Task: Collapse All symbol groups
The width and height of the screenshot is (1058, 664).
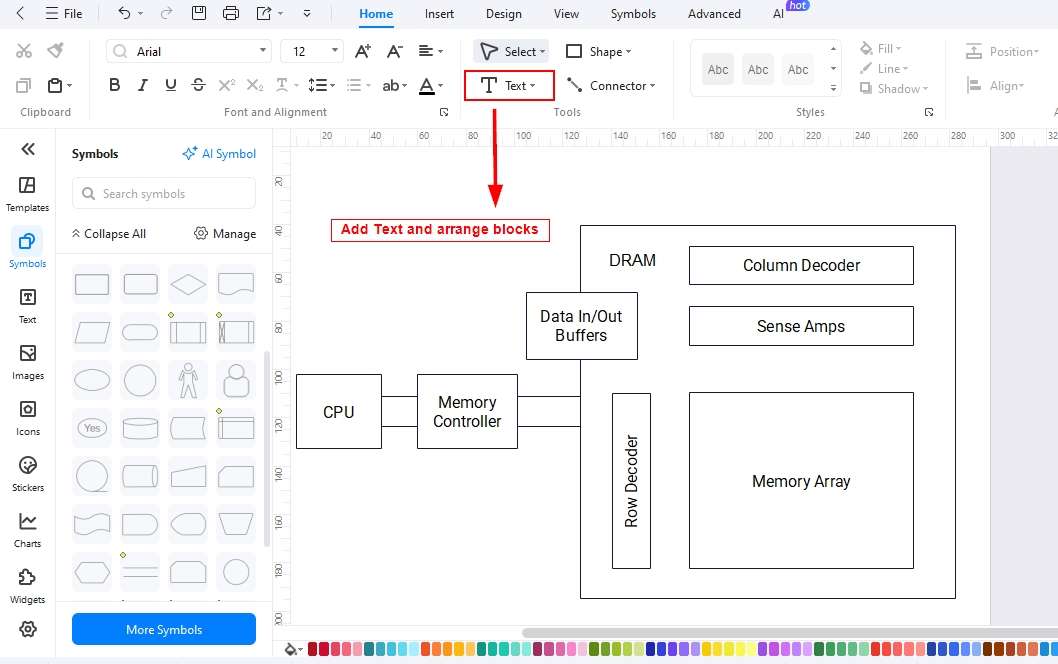Action: coord(109,233)
